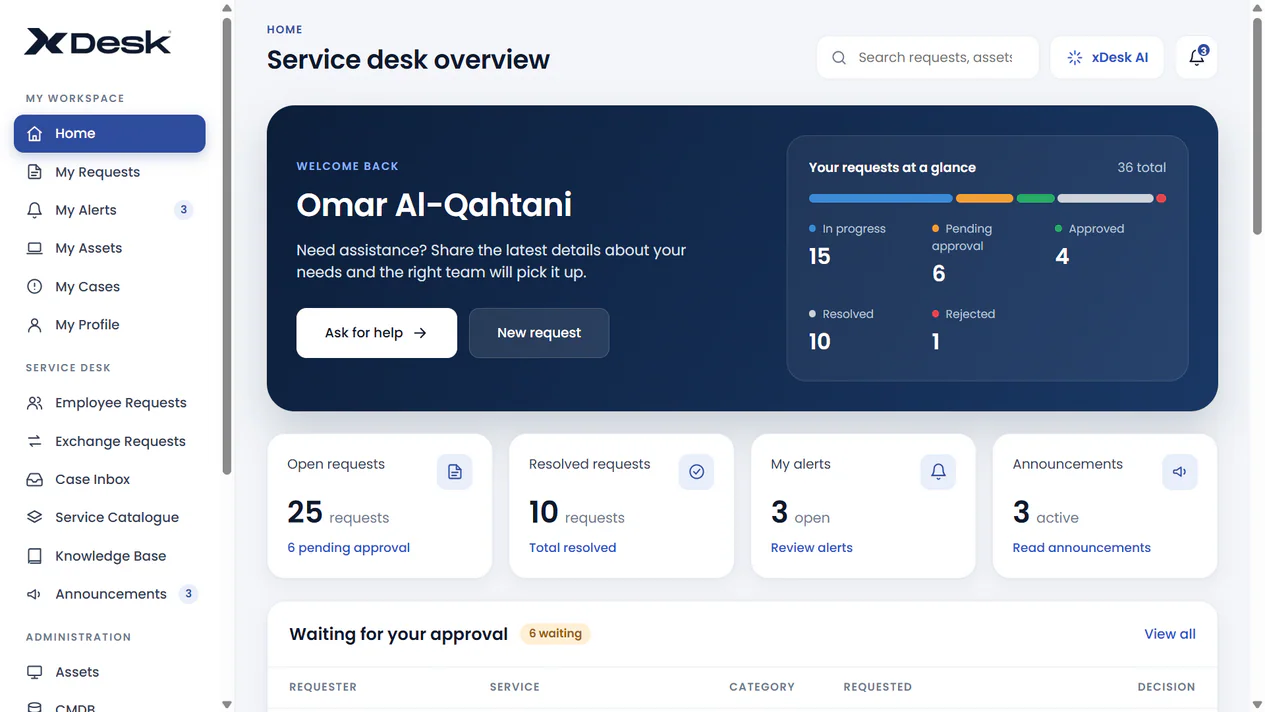Click the HOME breadcrumb
The height and width of the screenshot is (712, 1265).
[285, 30]
